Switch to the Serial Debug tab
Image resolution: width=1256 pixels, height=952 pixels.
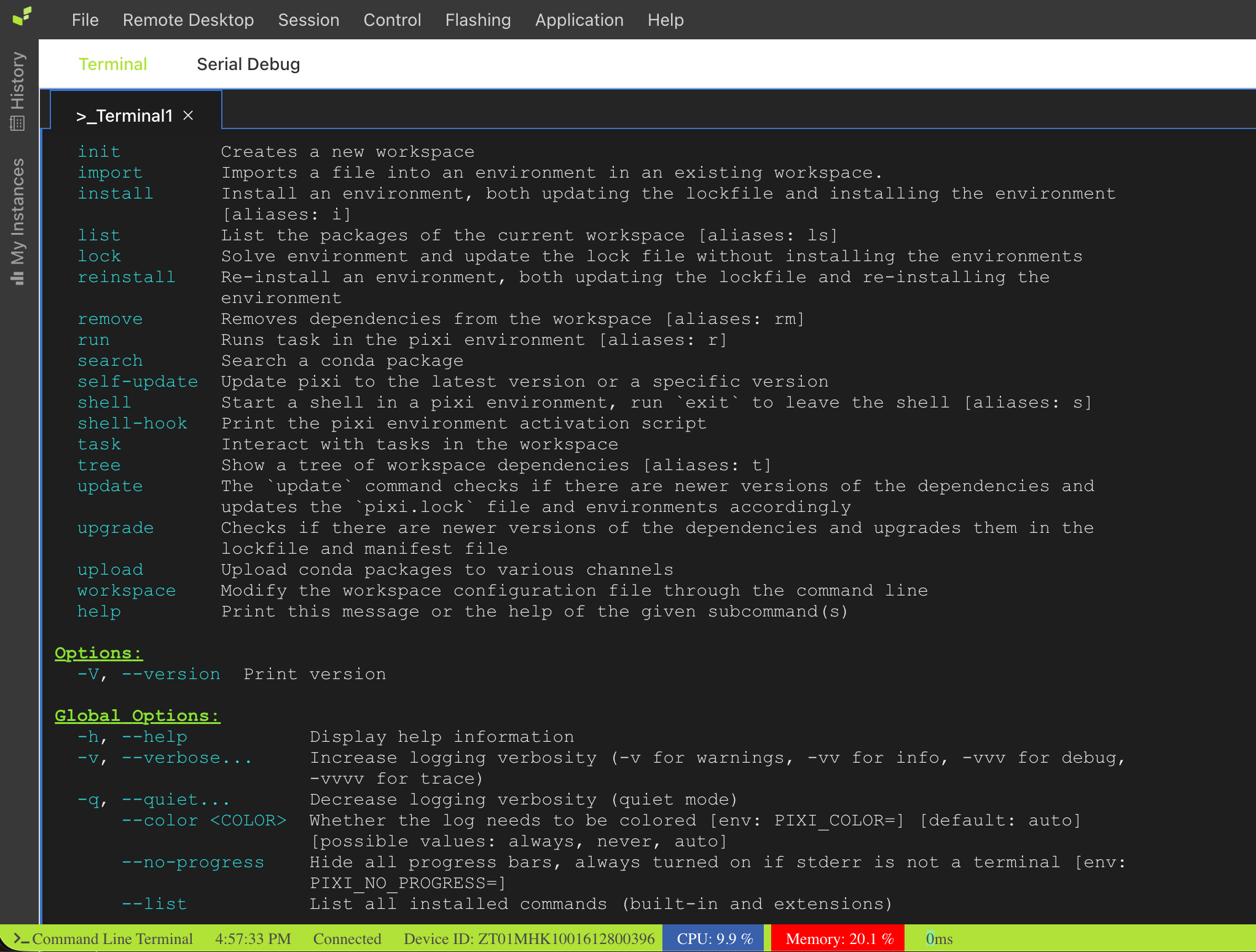[248, 64]
